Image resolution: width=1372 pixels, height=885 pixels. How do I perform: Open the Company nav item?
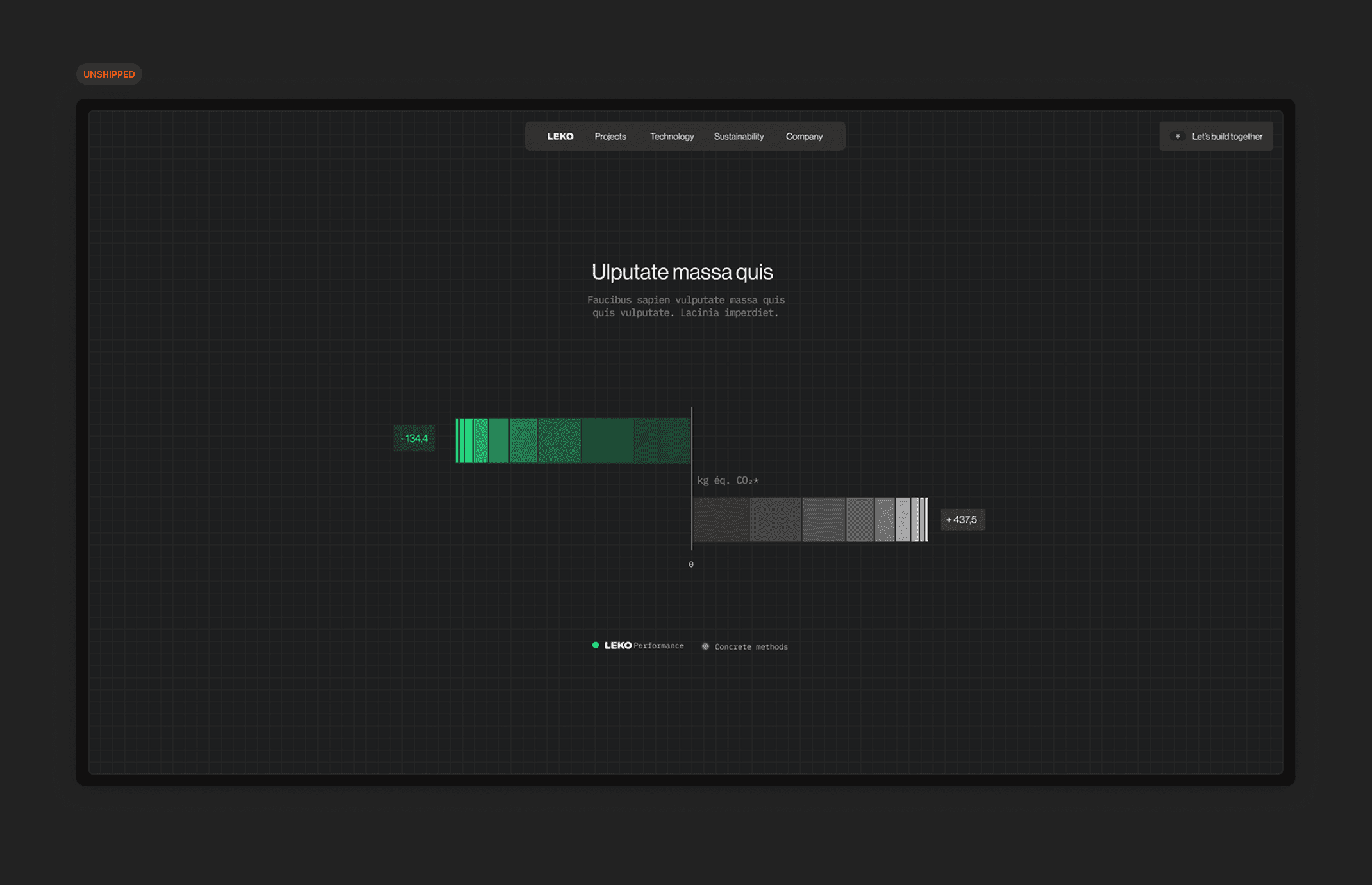click(x=804, y=137)
